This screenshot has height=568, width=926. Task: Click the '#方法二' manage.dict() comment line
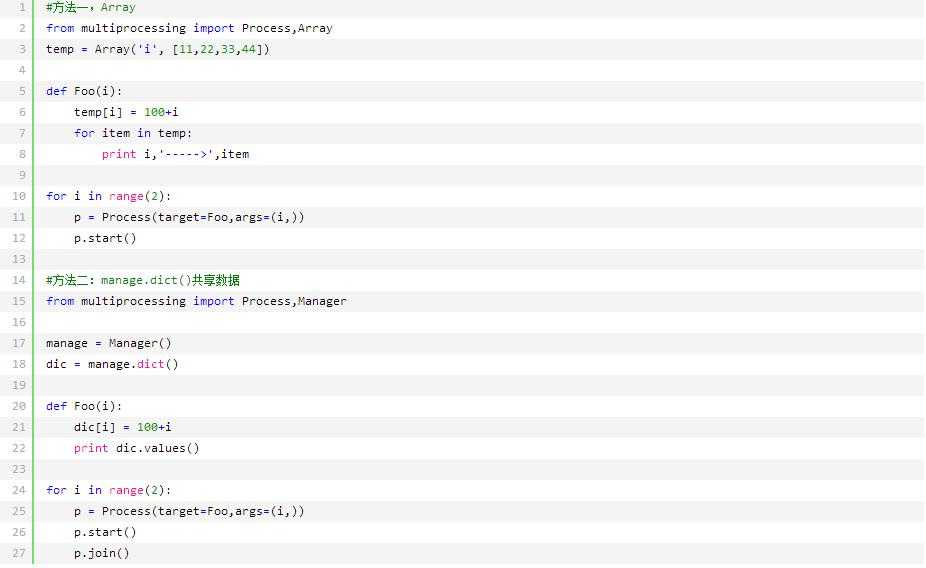pyautogui.click(x=142, y=280)
